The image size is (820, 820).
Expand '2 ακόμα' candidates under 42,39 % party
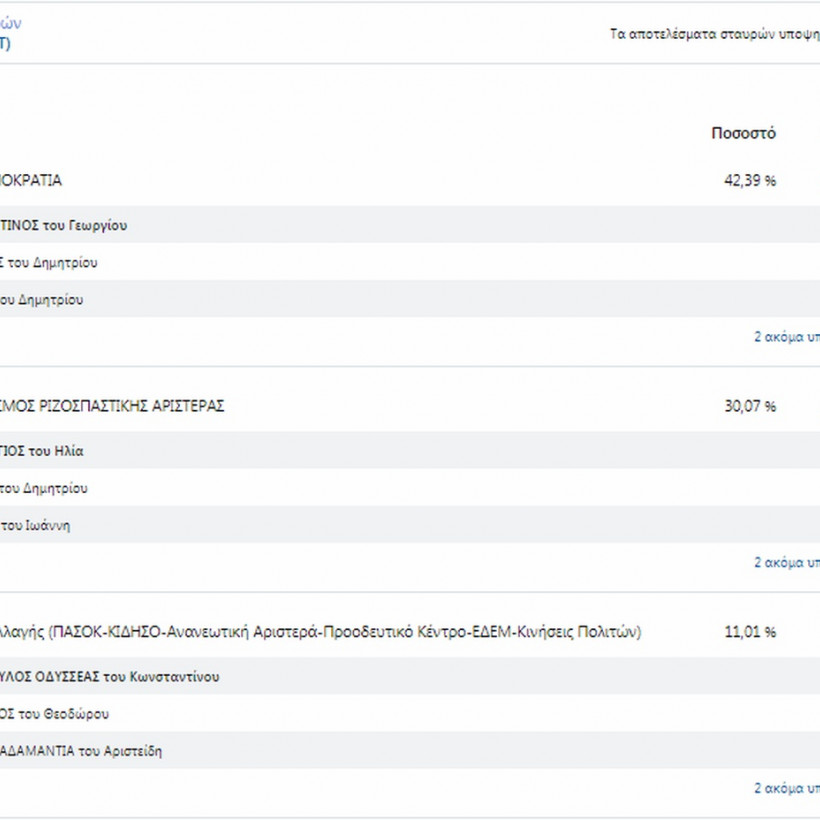click(786, 337)
